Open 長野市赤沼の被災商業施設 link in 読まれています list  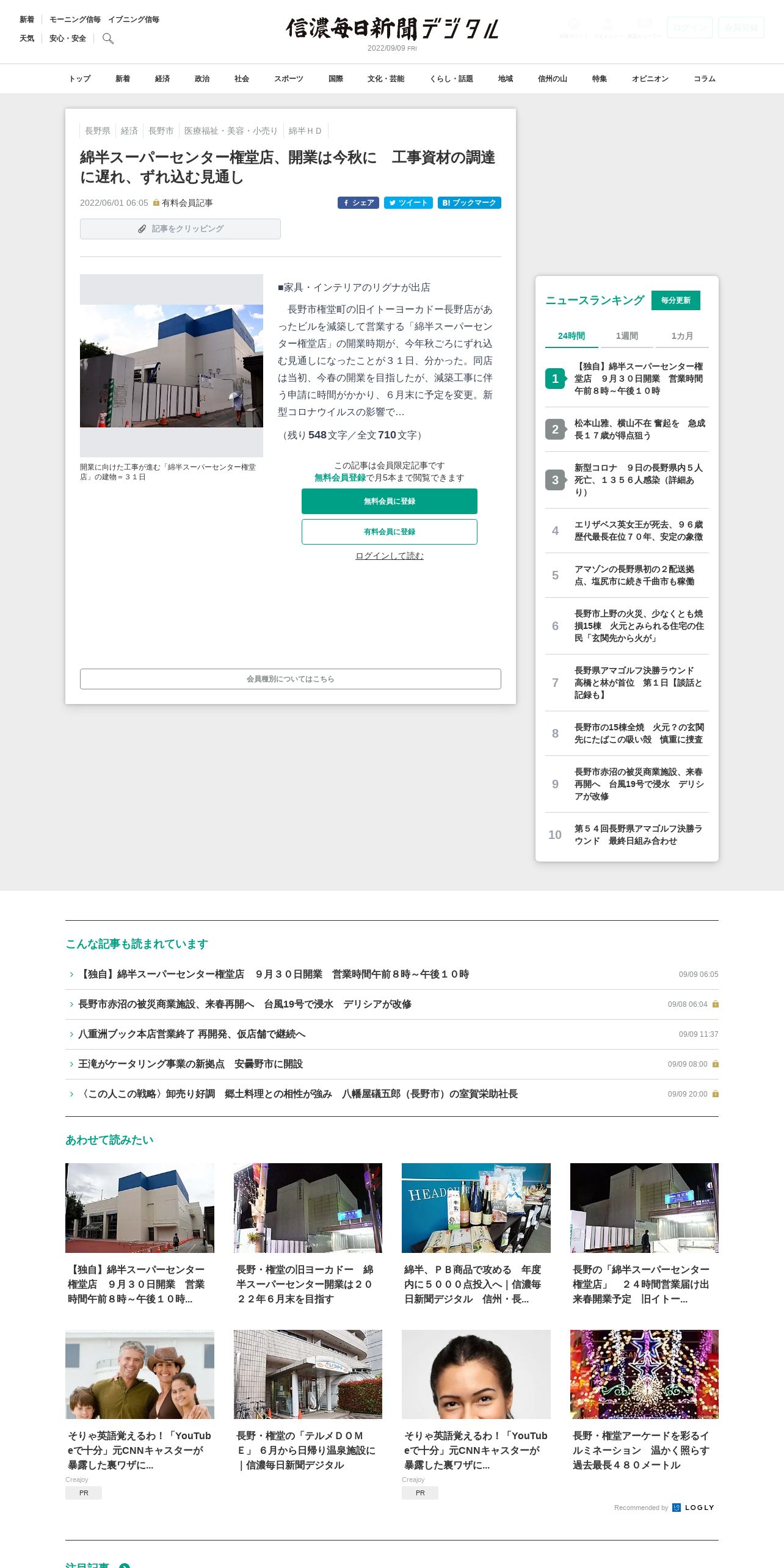click(x=245, y=1004)
